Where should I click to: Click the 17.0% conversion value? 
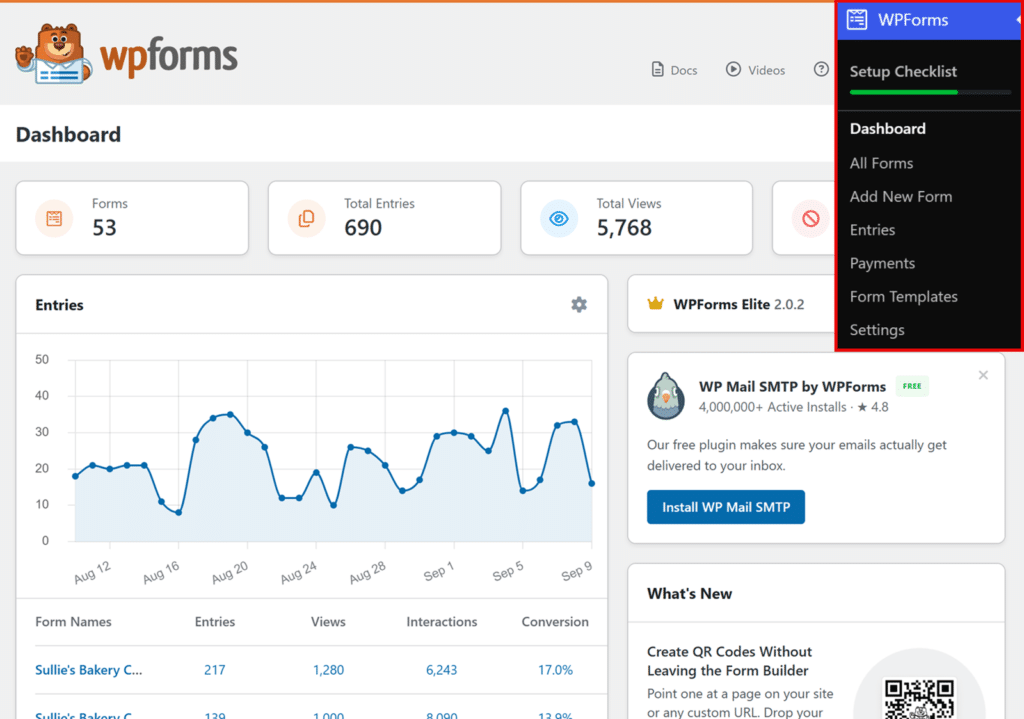point(555,670)
